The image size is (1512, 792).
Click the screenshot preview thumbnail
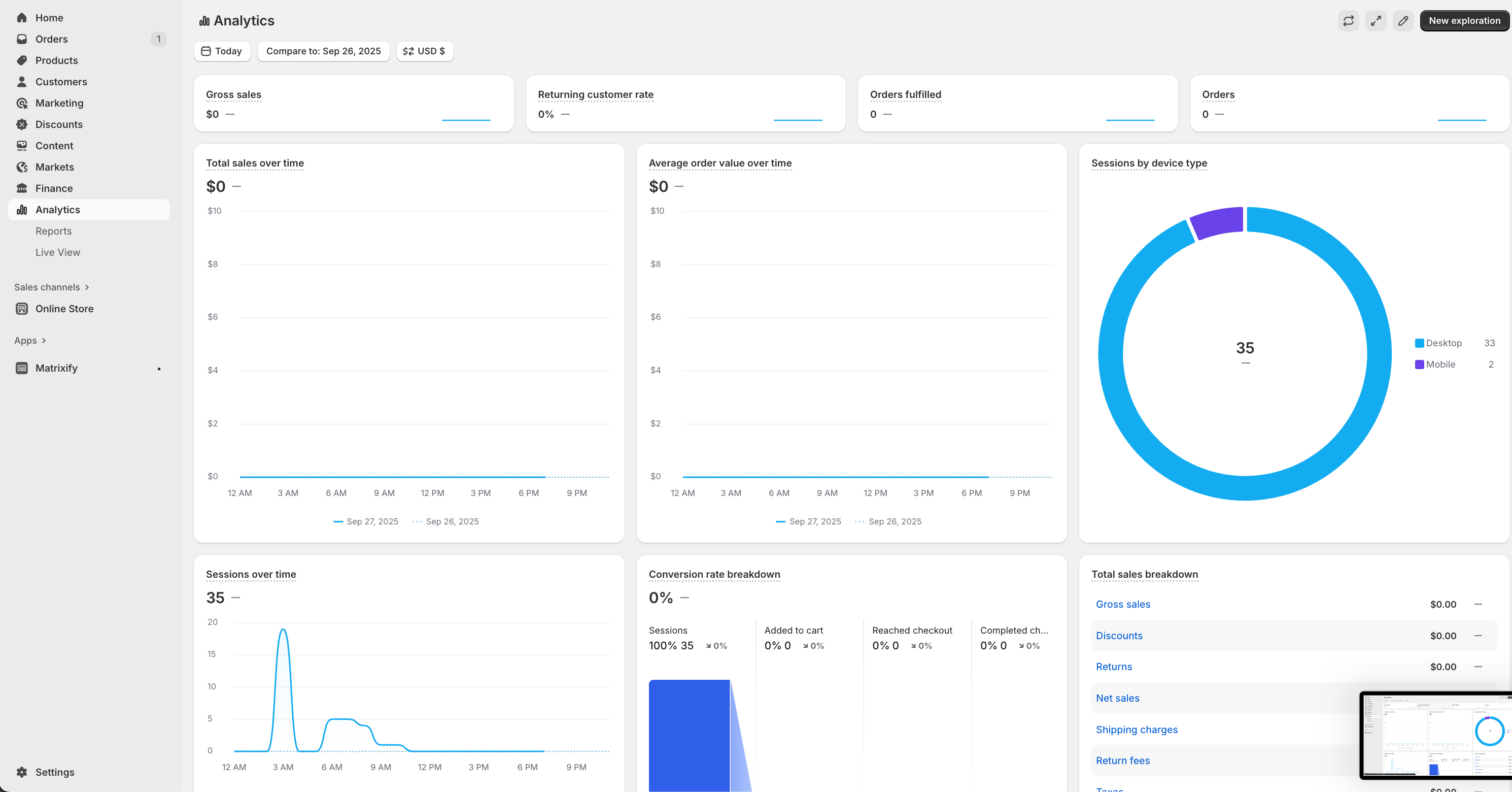(x=1436, y=735)
